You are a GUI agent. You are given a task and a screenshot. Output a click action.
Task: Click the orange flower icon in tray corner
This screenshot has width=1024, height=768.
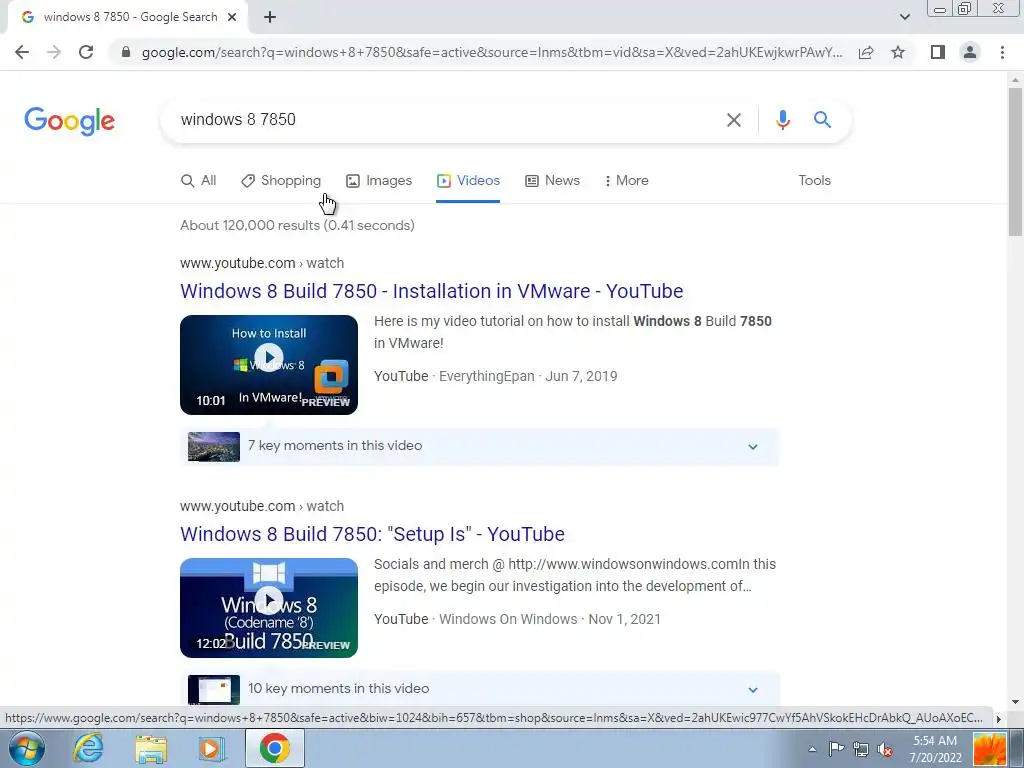[x=990, y=749]
